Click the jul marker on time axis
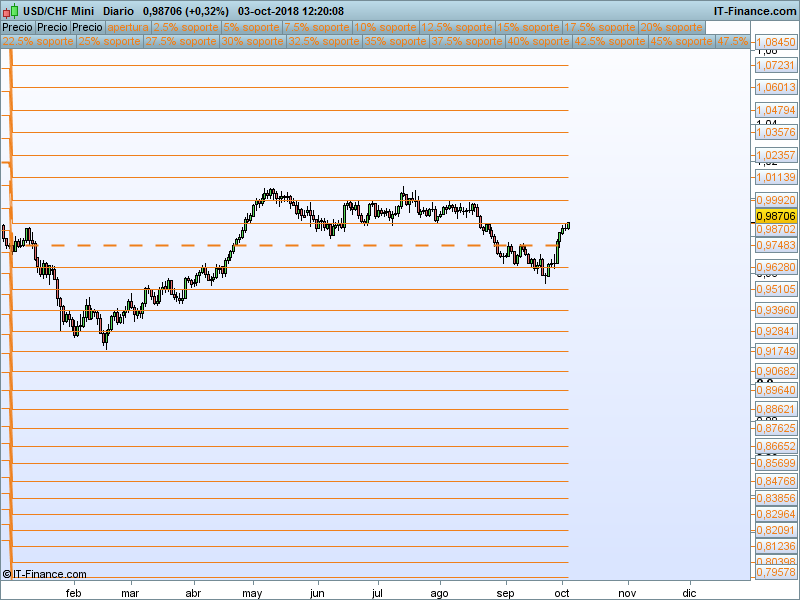Screen dimensions: 800x600 377,591
